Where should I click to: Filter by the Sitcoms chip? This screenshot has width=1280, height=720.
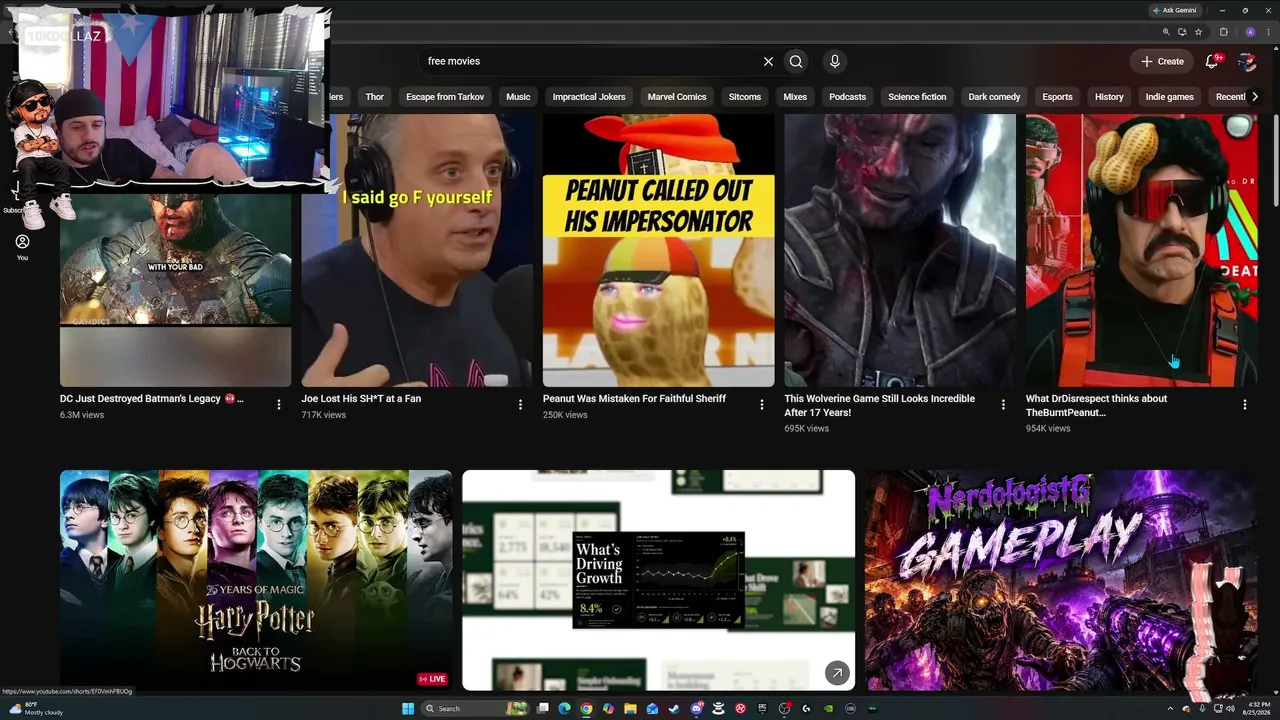pos(745,97)
